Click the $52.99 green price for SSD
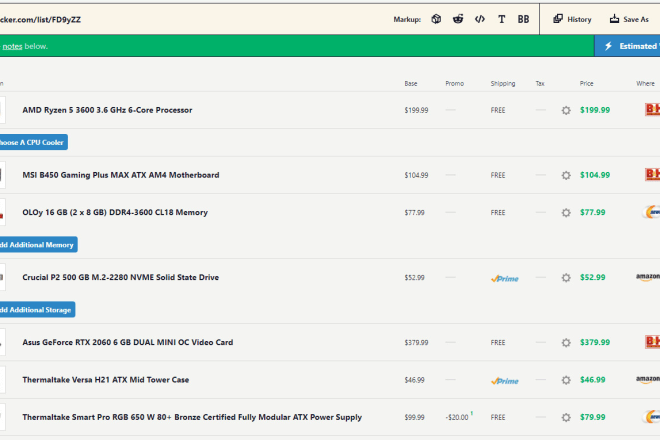 (x=593, y=277)
